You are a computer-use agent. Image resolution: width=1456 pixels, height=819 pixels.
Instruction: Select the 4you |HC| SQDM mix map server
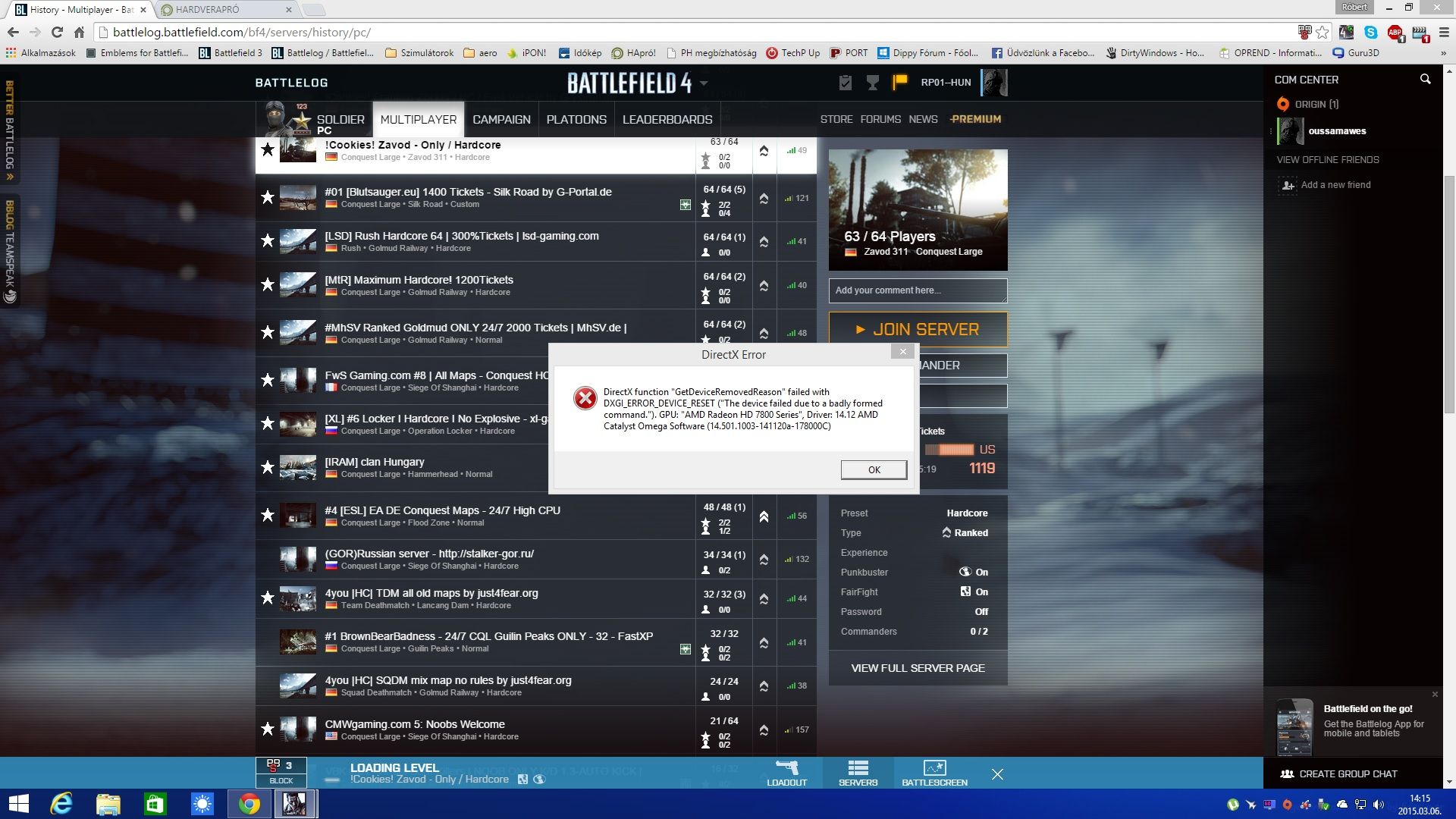(x=535, y=686)
